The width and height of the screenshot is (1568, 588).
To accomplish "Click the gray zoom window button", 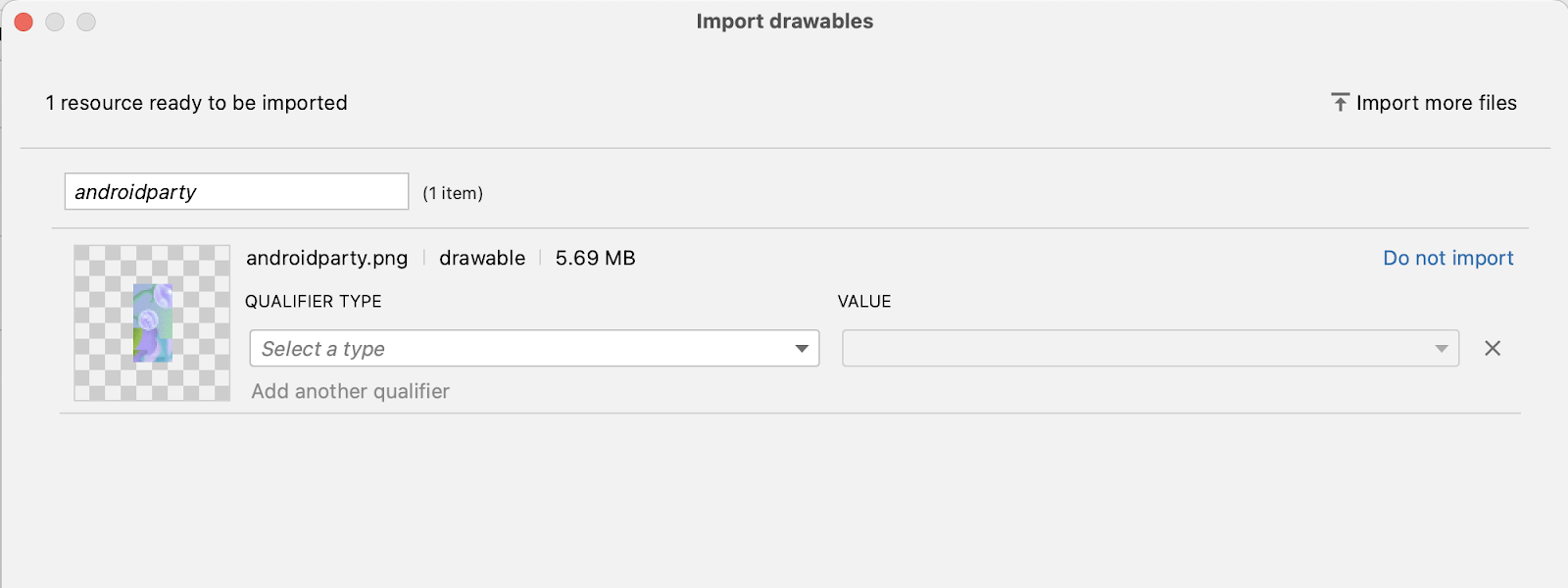I will click(x=86, y=22).
